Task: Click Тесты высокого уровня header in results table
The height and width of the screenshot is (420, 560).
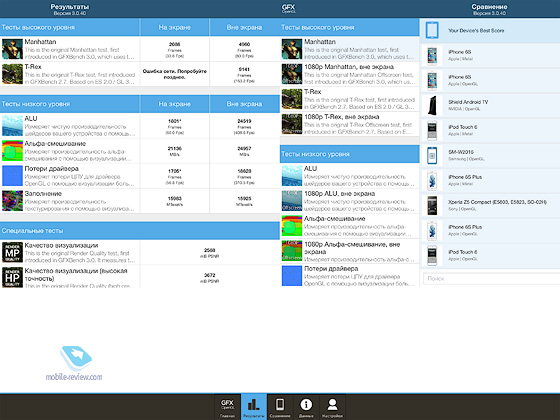Action: (70, 28)
